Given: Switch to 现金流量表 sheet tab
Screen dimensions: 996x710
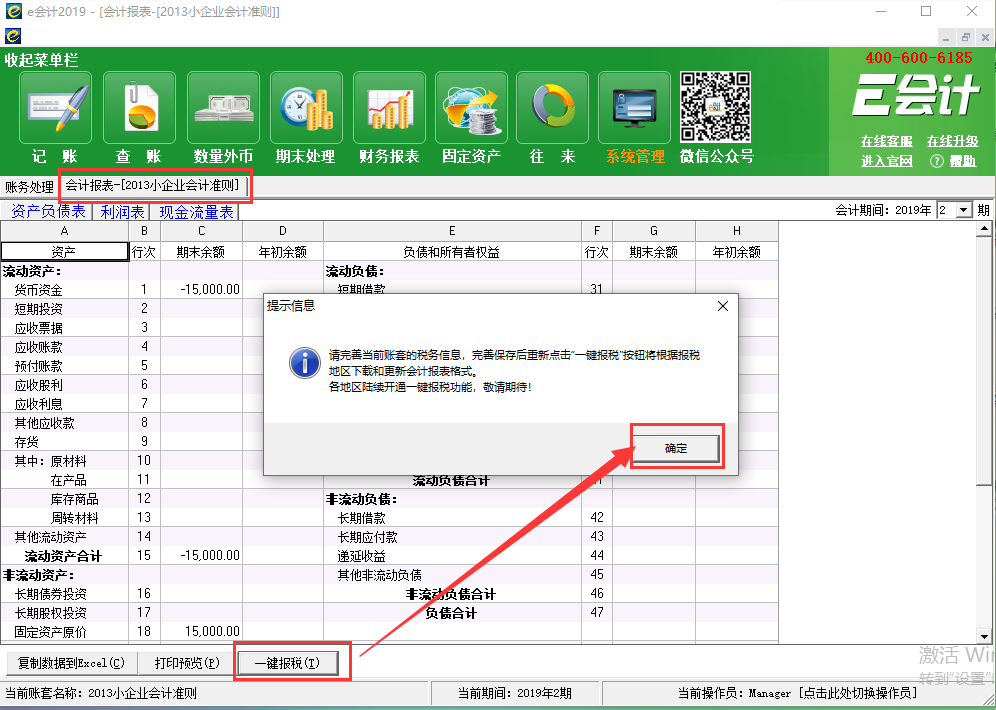Looking at the screenshot, I should pyautogui.click(x=196, y=211).
